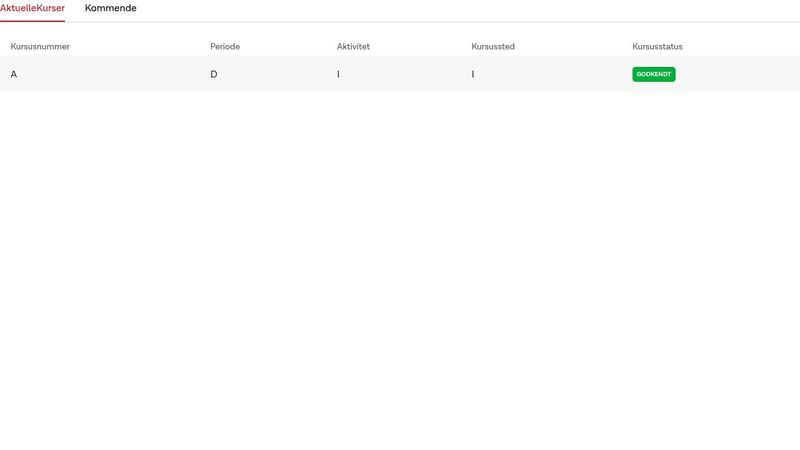Click header gap between Aktivitet and Kursussted
This screenshot has height=450, width=800.
pyautogui.click(x=420, y=47)
